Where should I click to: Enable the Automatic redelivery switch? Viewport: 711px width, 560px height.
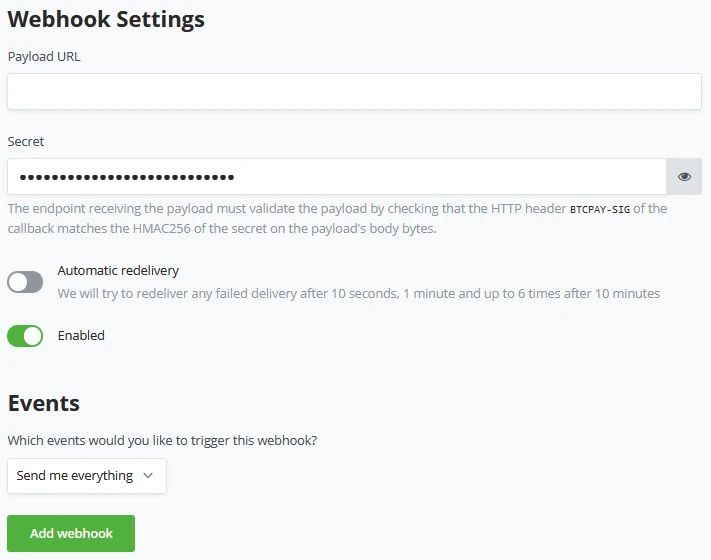pyautogui.click(x=25, y=282)
